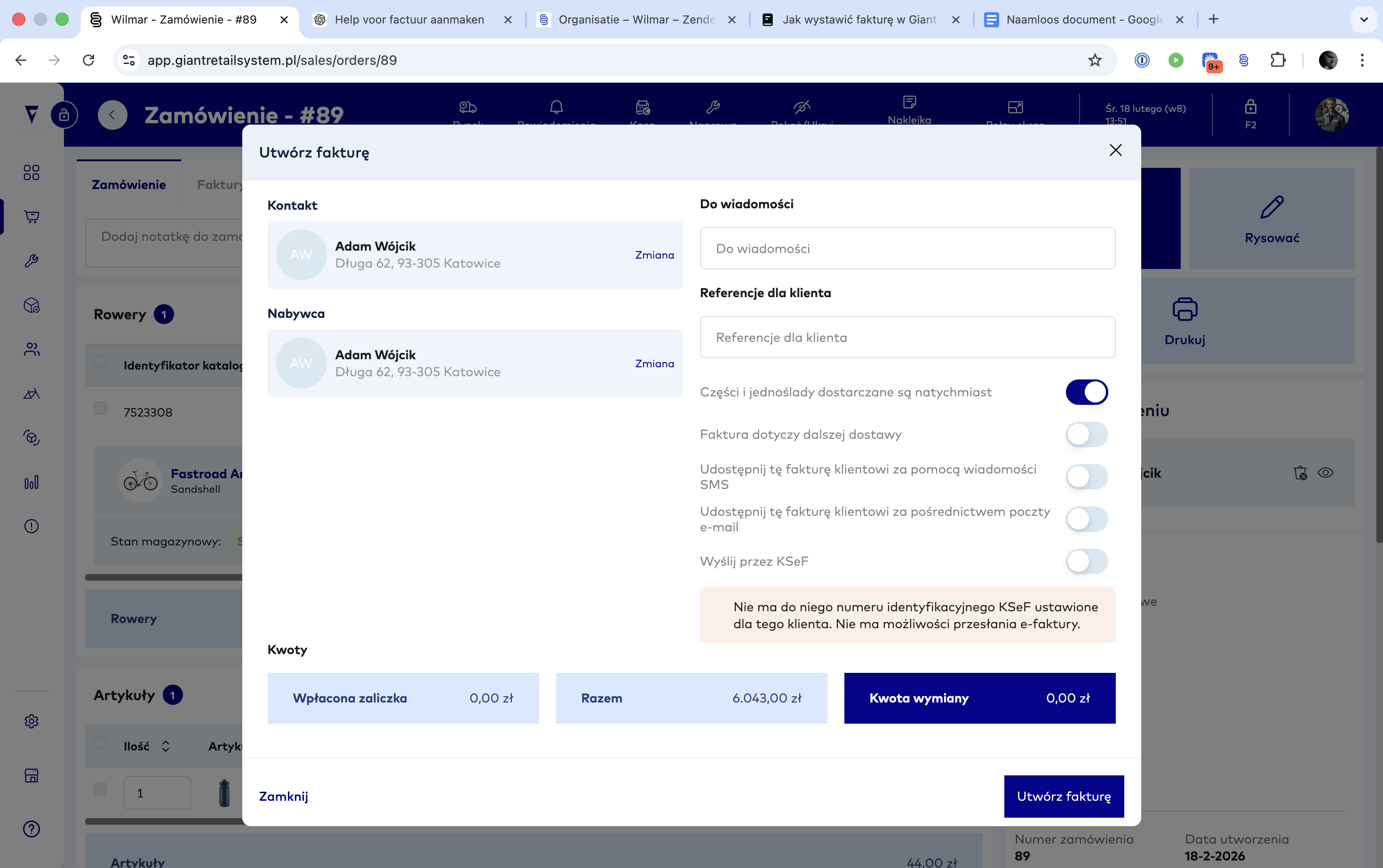1383x868 pixels.
Task: Click the repair wrench sidebar icon
Action: point(32,261)
